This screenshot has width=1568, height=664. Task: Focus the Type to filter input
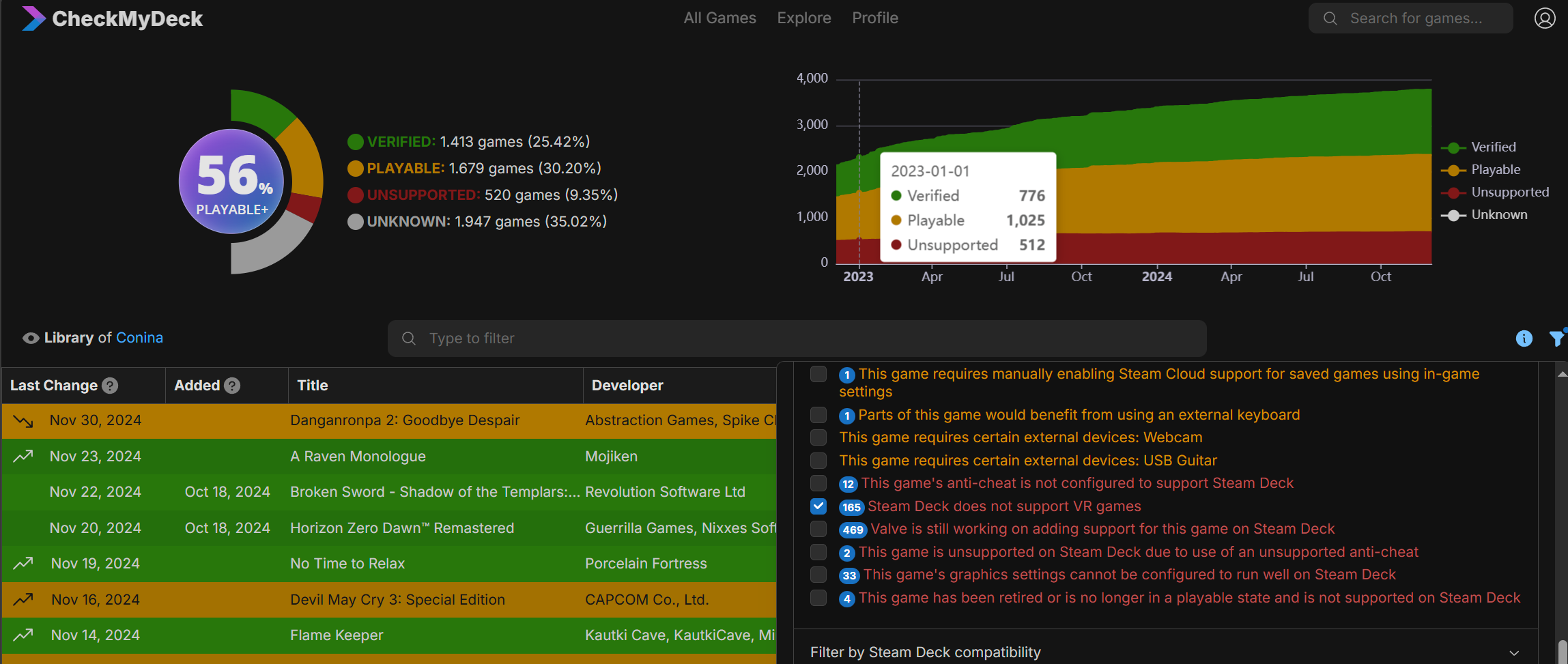[x=797, y=338]
